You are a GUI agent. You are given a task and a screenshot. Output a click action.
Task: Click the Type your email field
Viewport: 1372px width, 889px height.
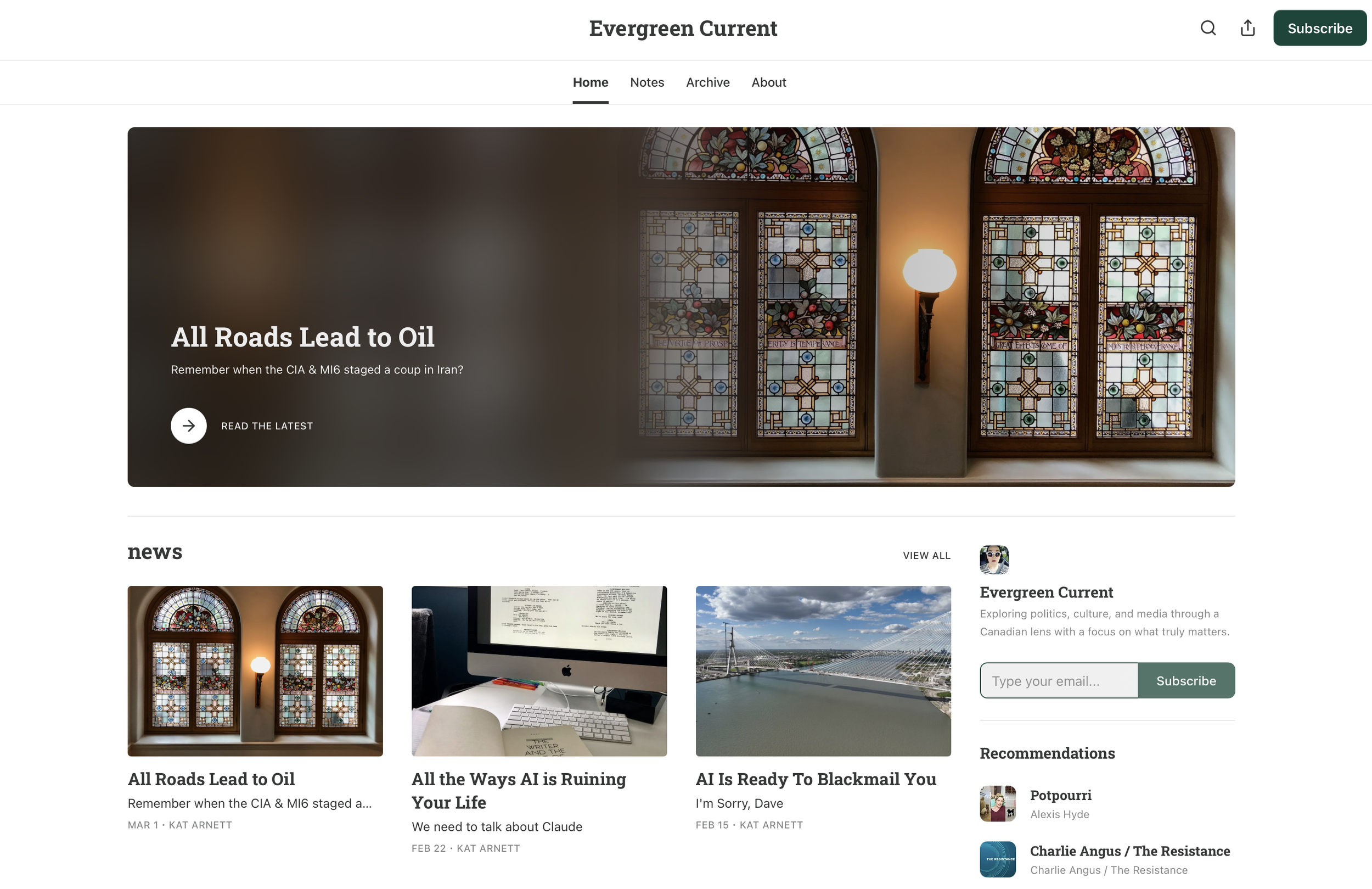pos(1059,680)
